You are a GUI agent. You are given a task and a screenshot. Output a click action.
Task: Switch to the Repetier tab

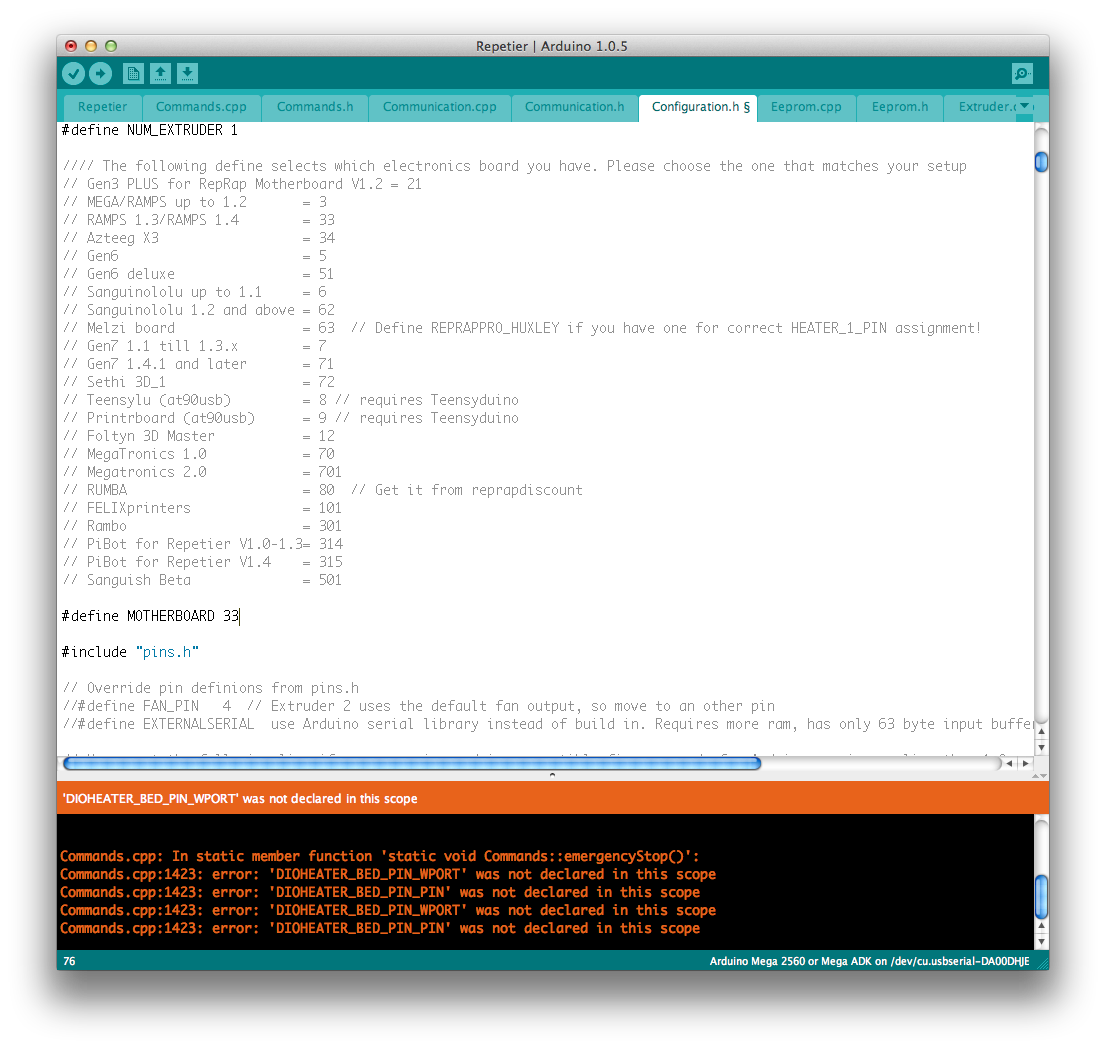102,107
